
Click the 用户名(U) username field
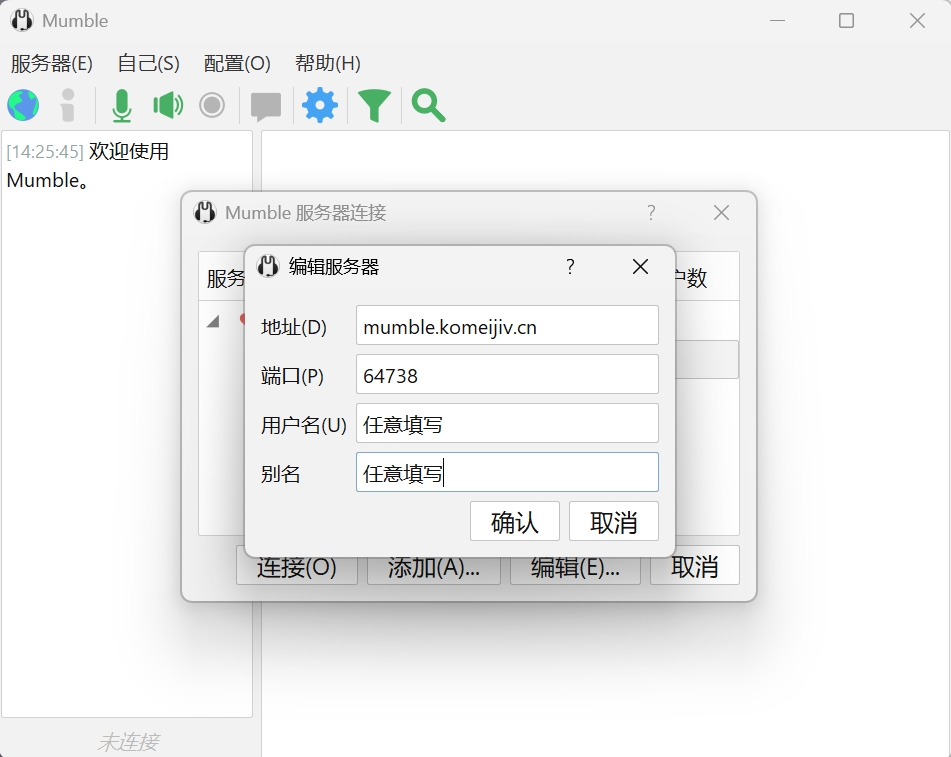tap(507, 423)
